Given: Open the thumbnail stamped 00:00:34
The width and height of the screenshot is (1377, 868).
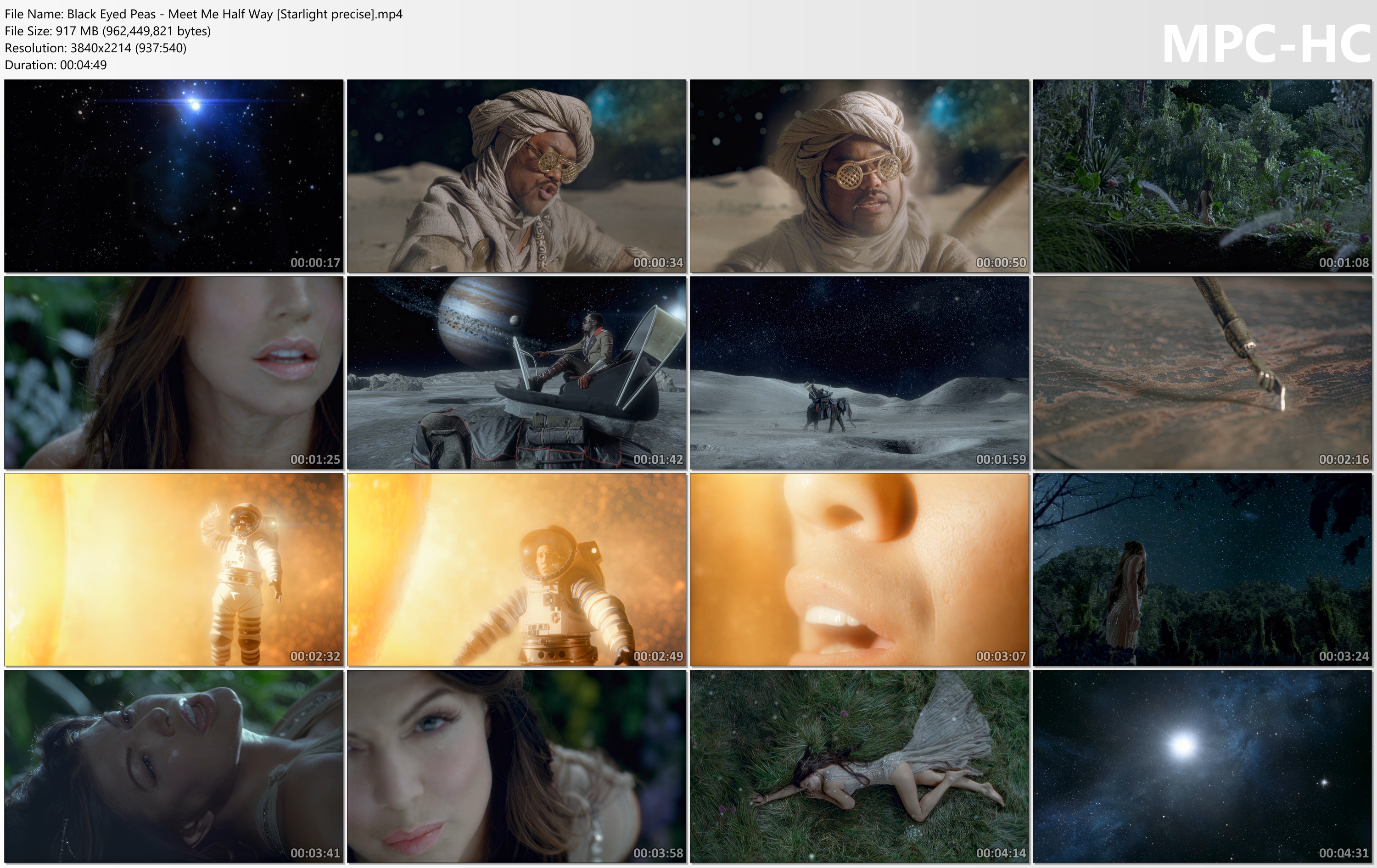Looking at the screenshot, I should (517, 176).
